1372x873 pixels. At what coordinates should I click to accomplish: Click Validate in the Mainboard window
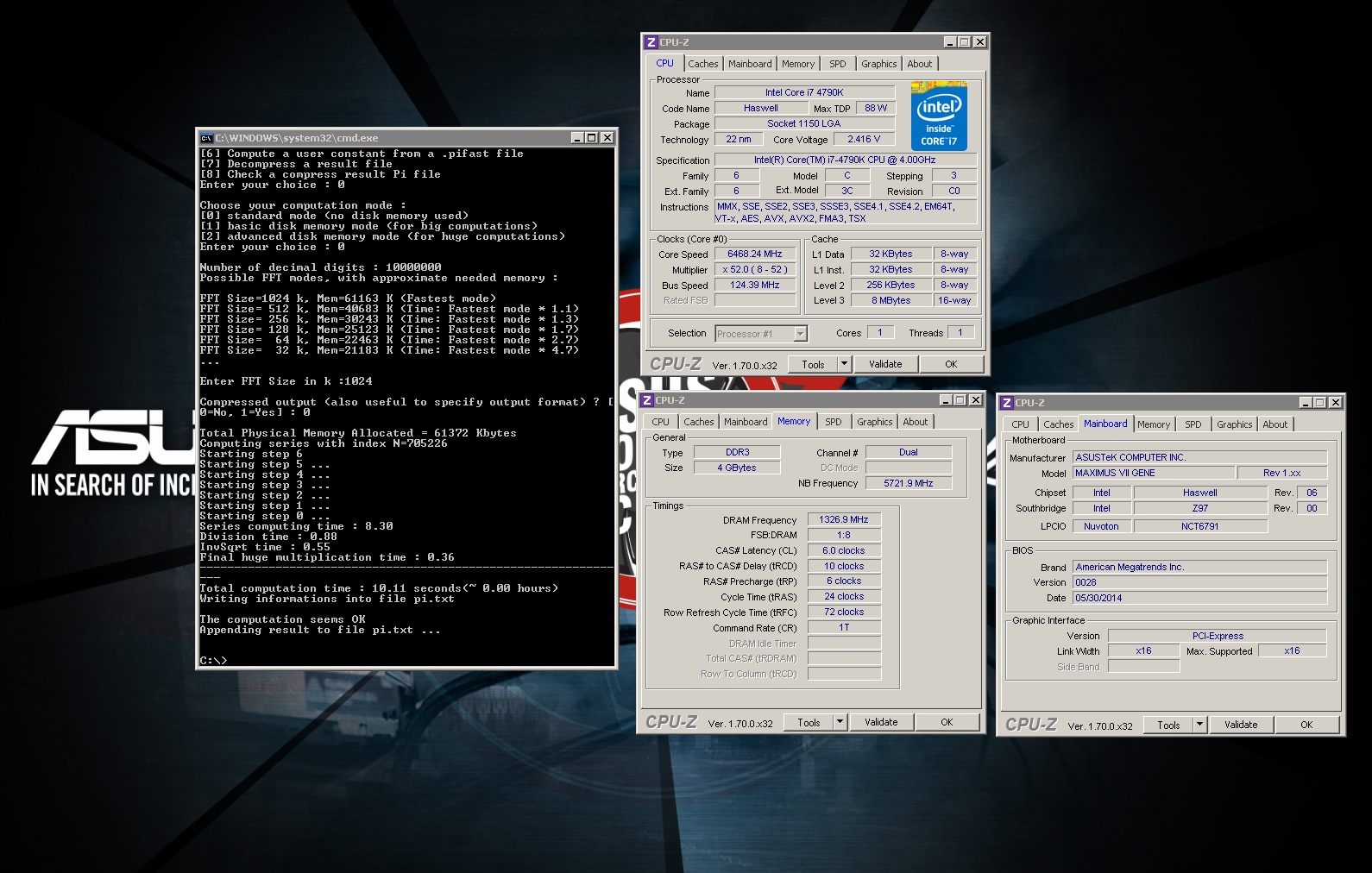1241,725
